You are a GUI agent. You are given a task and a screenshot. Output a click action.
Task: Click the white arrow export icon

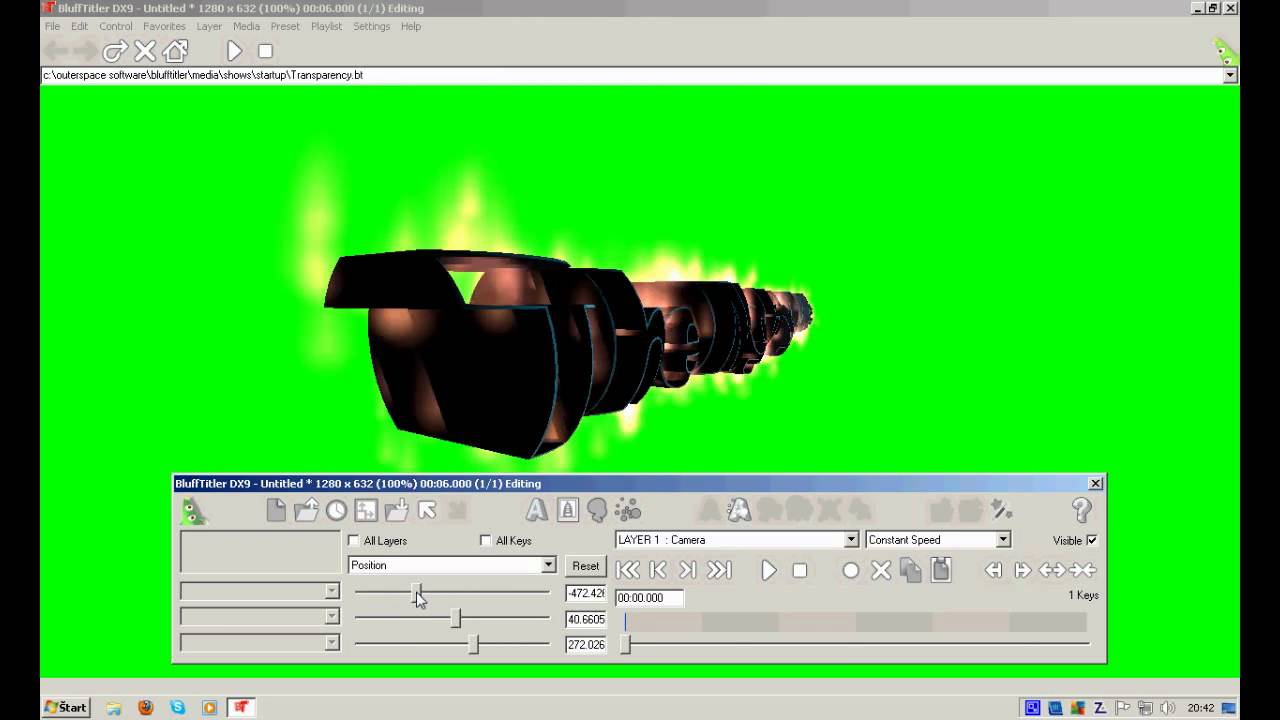coord(427,510)
